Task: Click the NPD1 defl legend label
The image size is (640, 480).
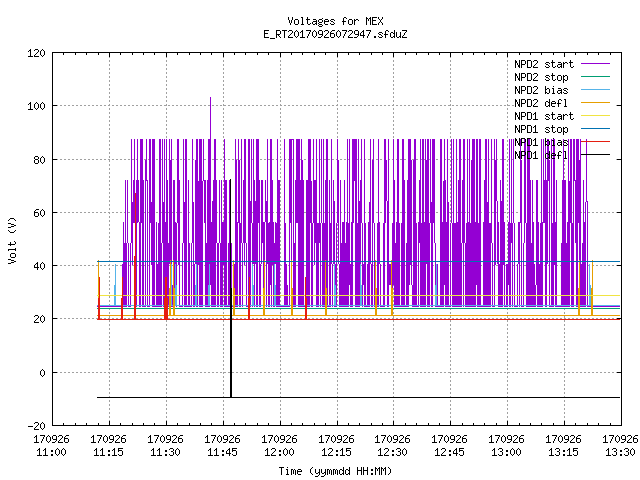Action: pyautogui.click(x=541, y=156)
